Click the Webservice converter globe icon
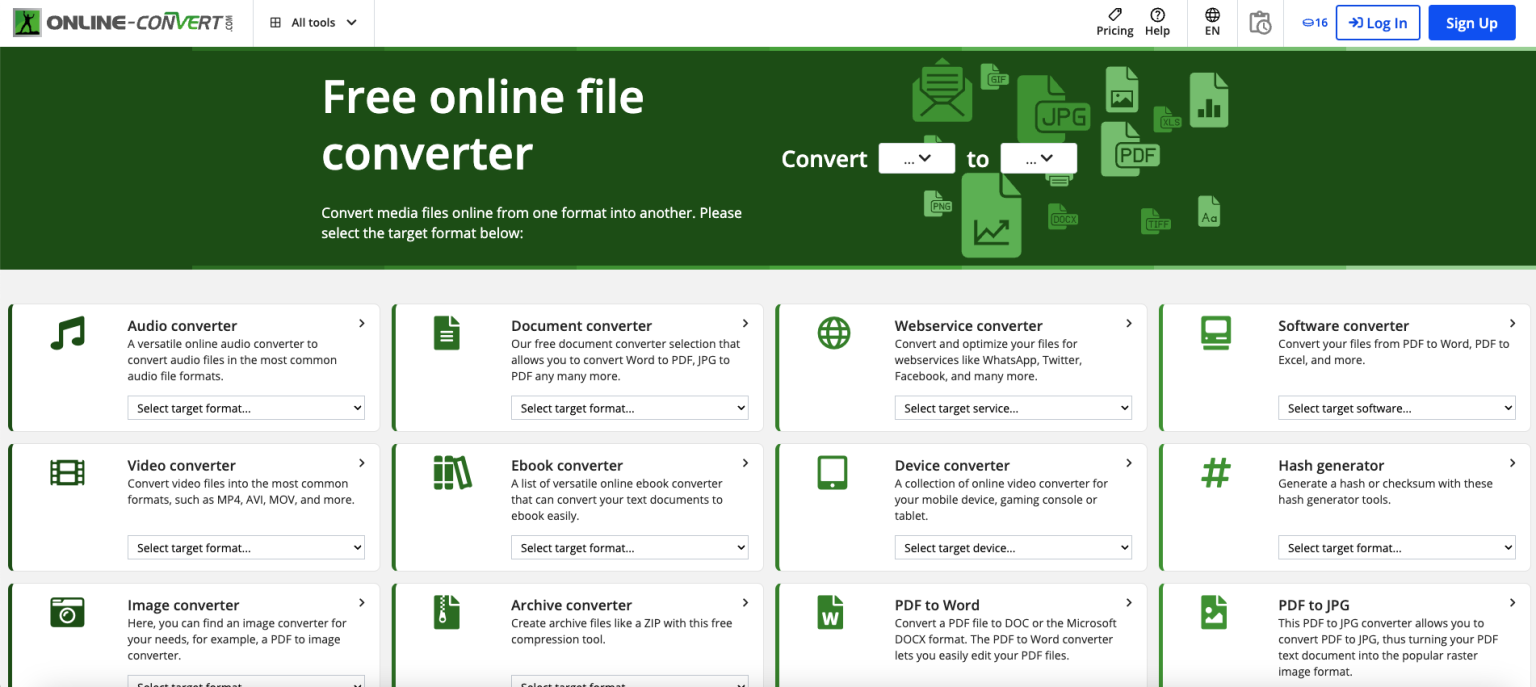Image resolution: width=1536 pixels, height=687 pixels. pos(834,333)
